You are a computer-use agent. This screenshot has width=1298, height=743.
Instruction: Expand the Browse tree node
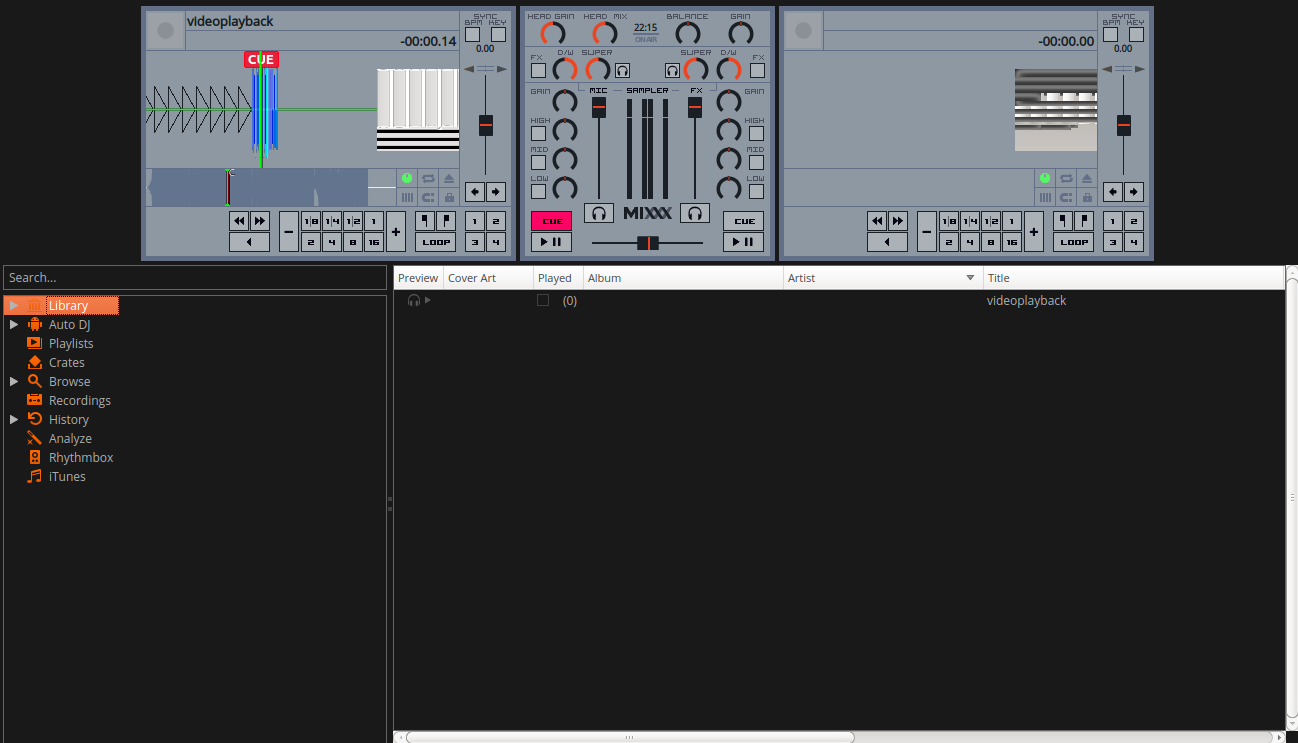(14, 382)
